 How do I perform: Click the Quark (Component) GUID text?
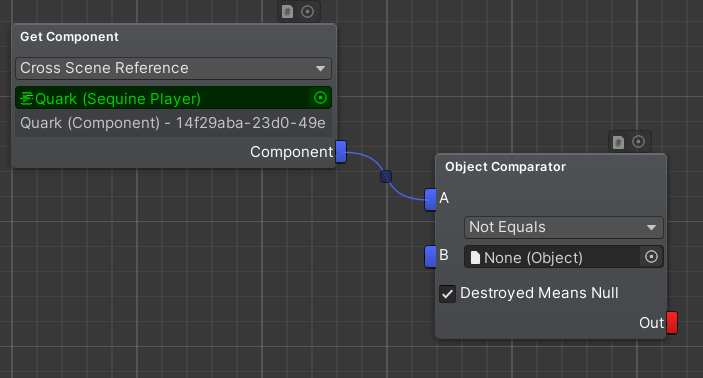(173, 123)
